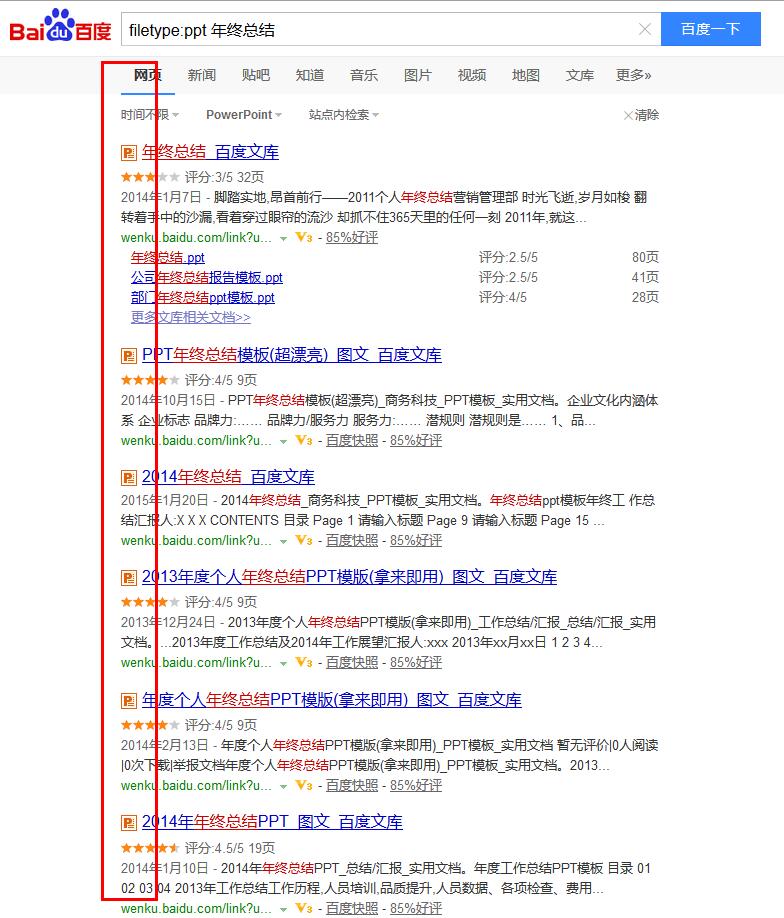Click star rating 评分:3/5 32页 of first result
This screenshot has width=784, height=918.
(x=193, y=177)
